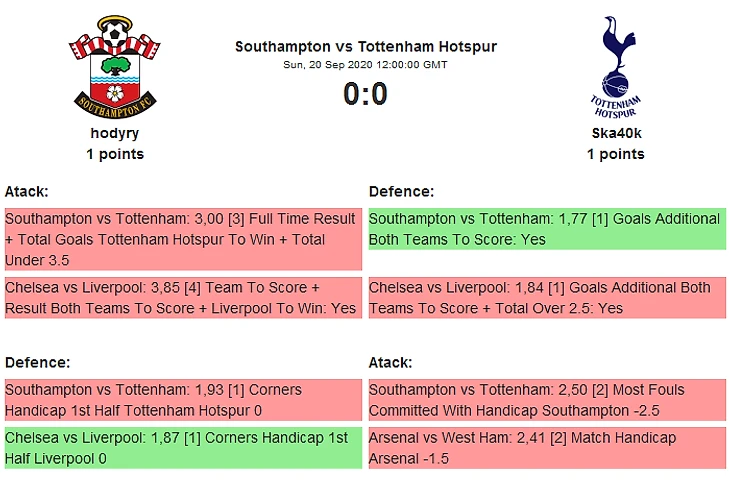Viewport: 730px width, 480px height.
Task: Open the hodyry player name
Action: tap(115, 133)
